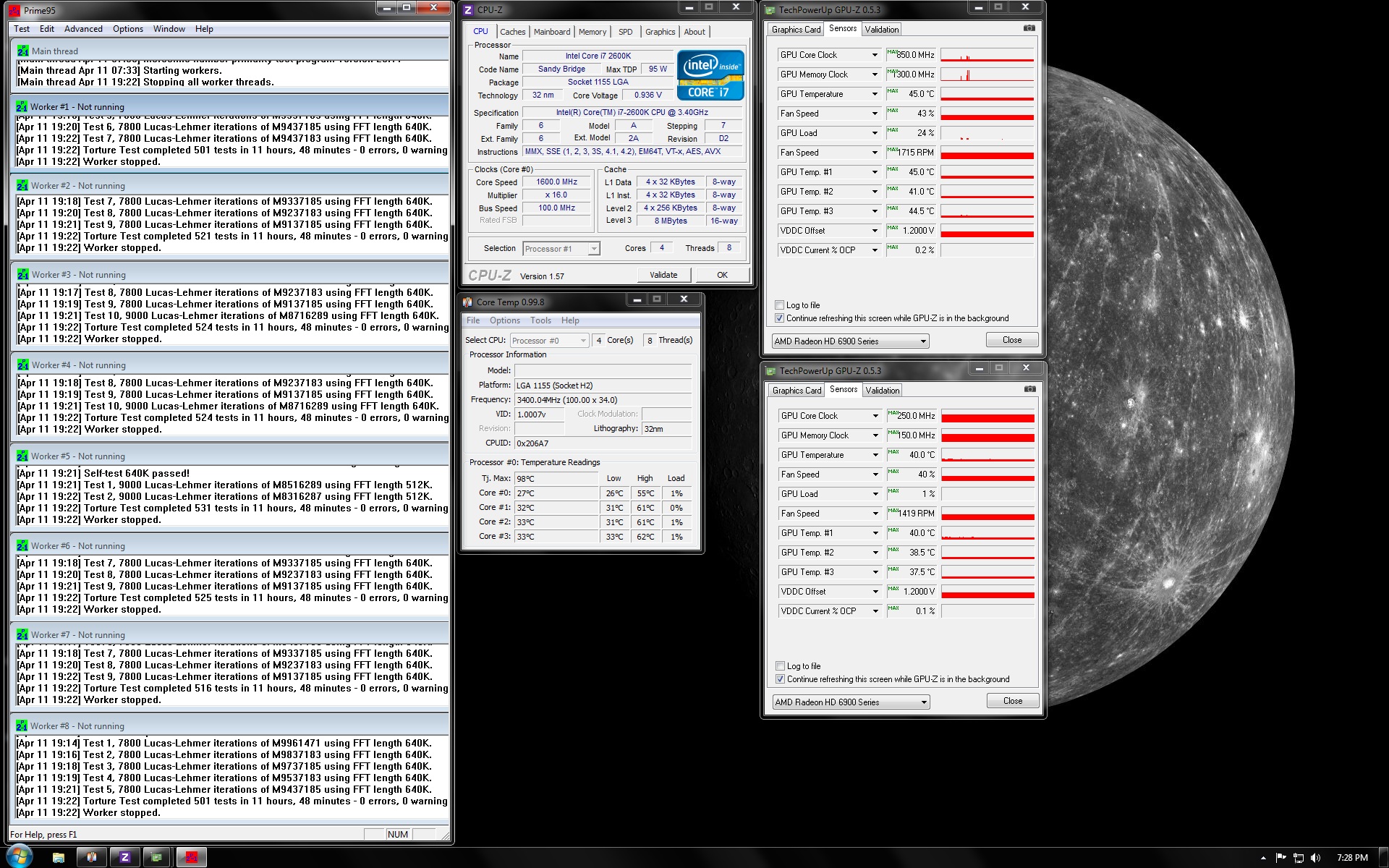Open the Core Temp taskbar icon
This screenshot has width=1389, height=868.
pyautogui.click(x=92, y=857)
